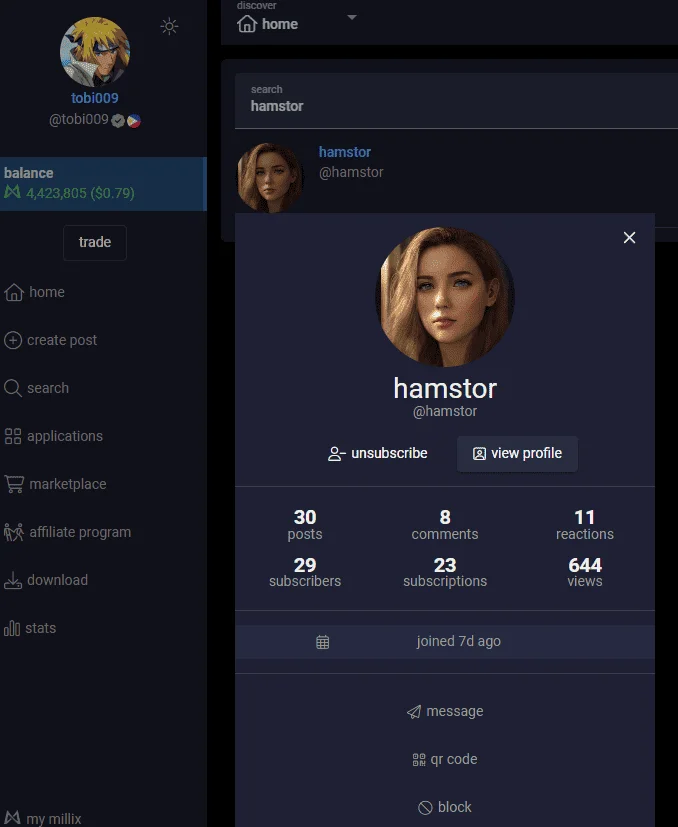Open affiliate program in the sidebar
Viewport: 678px width, 827px height.
(x=67, y=532)
